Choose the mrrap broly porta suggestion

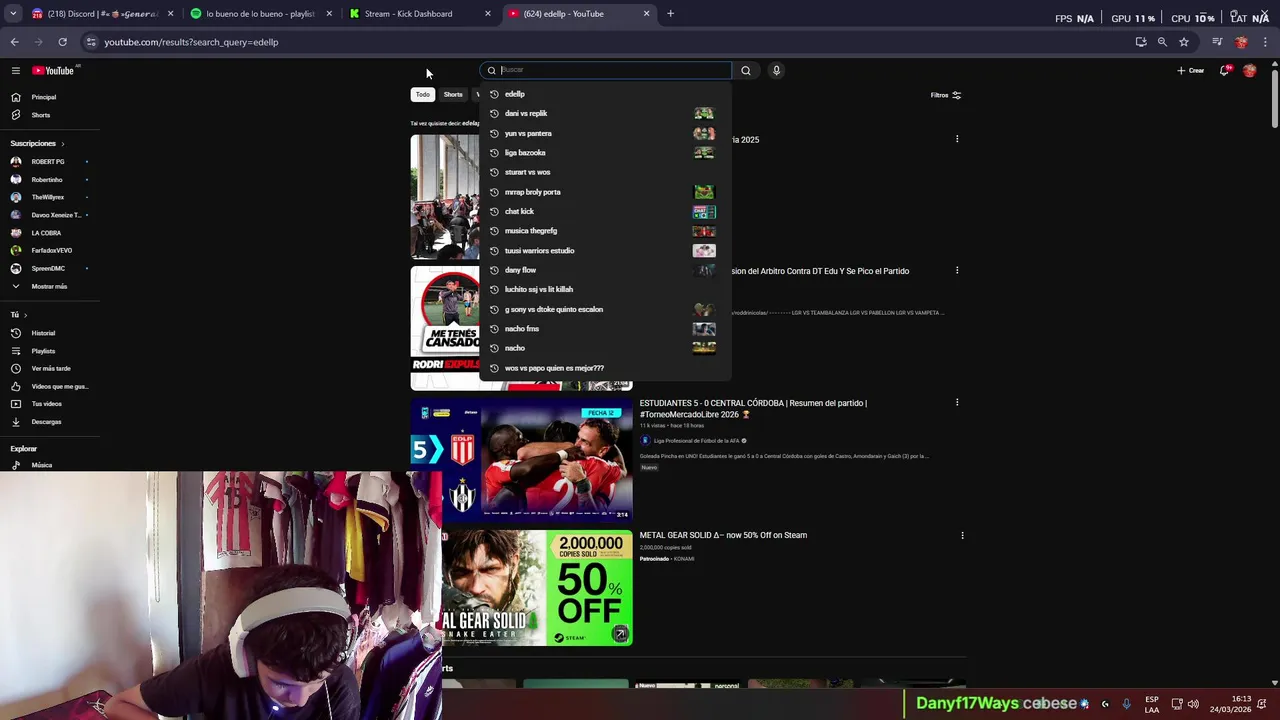606,192
